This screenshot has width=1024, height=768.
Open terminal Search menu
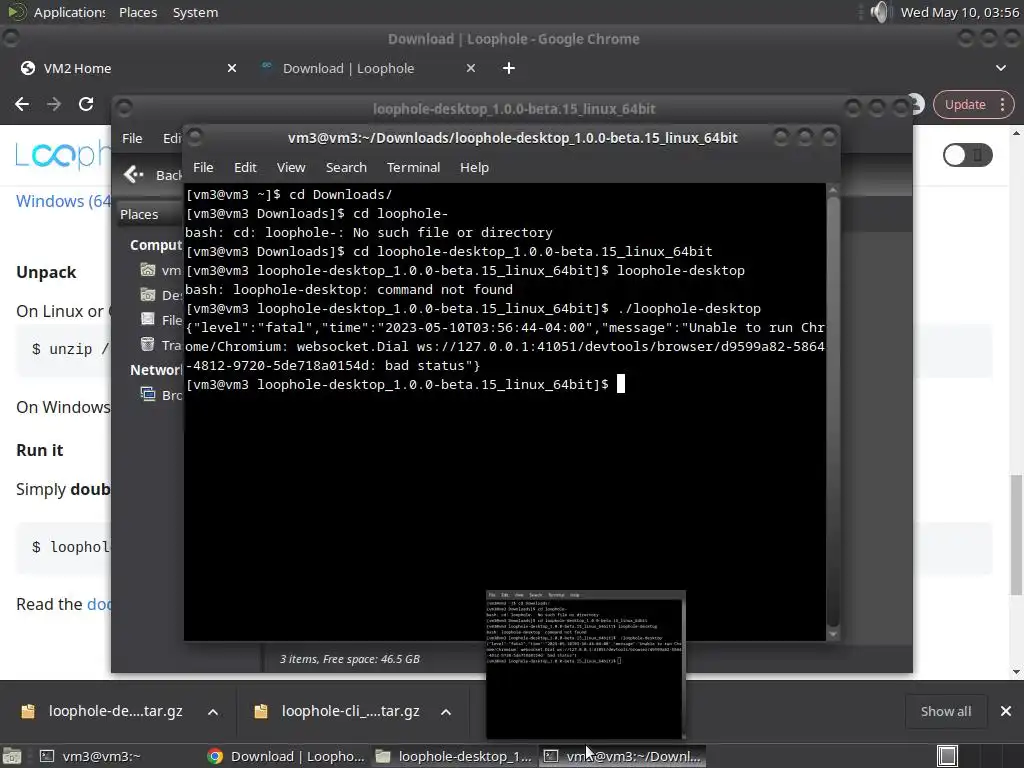[x=346, y=168]
